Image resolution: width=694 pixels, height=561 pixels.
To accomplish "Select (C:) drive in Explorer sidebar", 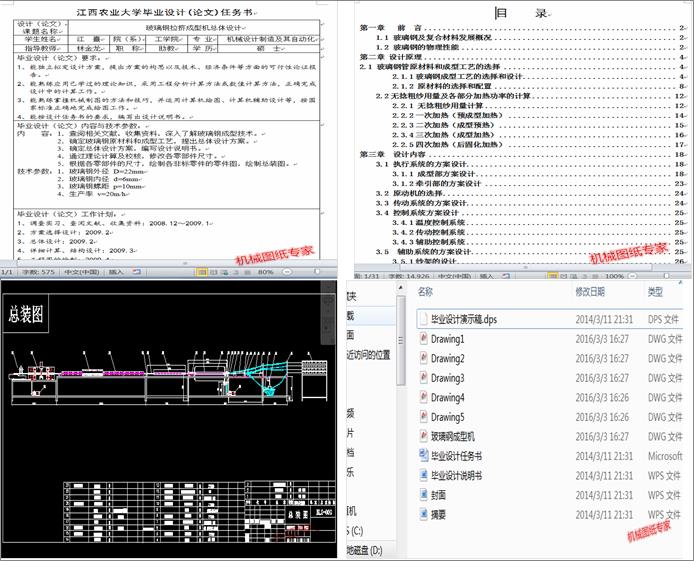I will pos(355,531).
